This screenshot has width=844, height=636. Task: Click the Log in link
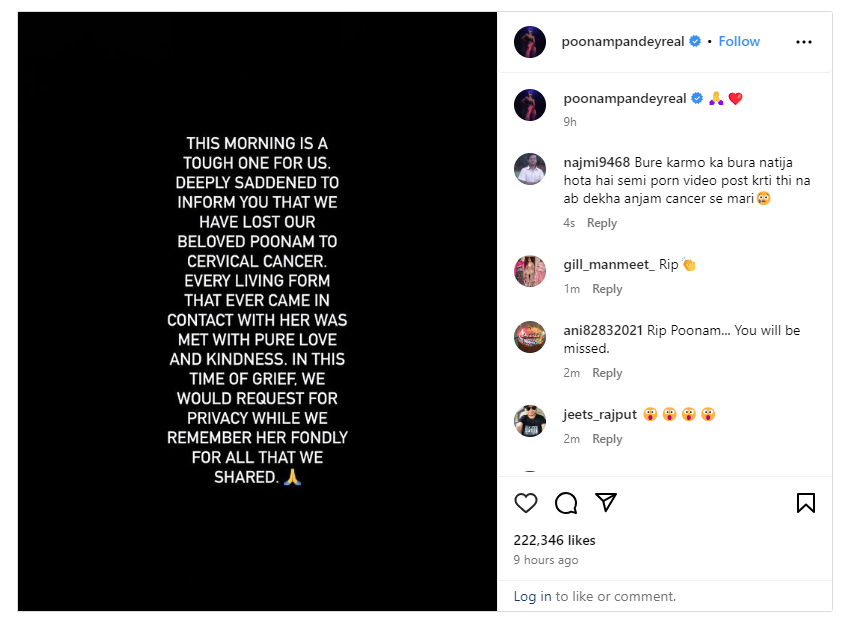tap(532, 596)
